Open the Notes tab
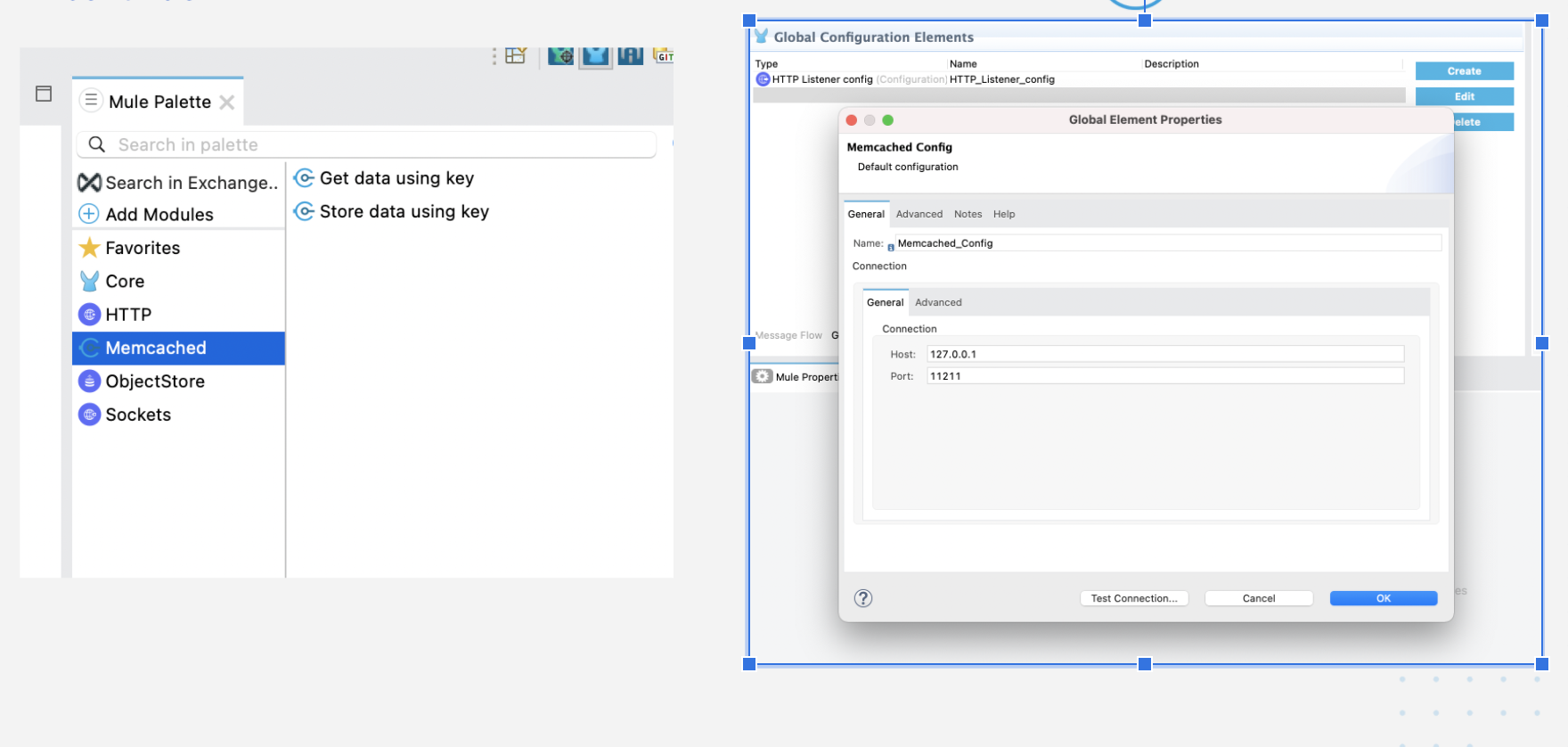1568x747 pixels. (968, 214)
